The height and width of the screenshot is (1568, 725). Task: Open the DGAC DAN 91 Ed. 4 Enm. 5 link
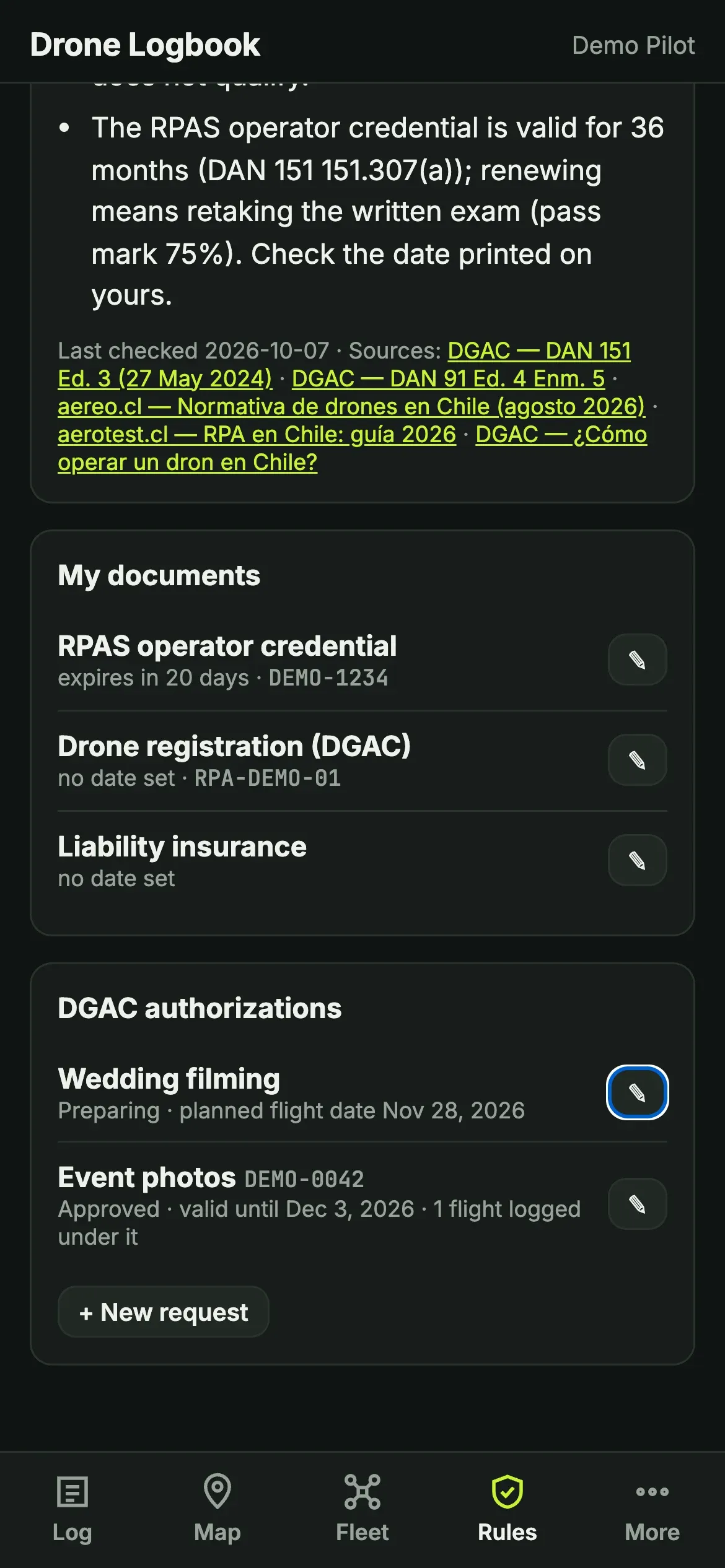(x=448, y=378)
